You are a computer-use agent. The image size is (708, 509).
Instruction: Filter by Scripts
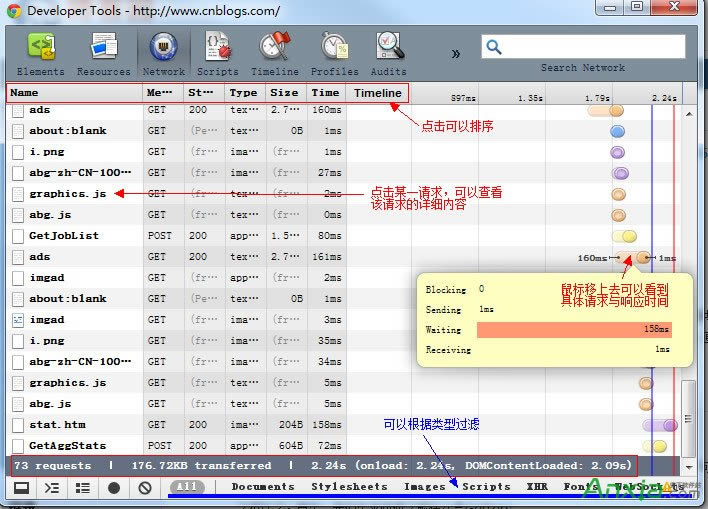[x=486, y=487]
